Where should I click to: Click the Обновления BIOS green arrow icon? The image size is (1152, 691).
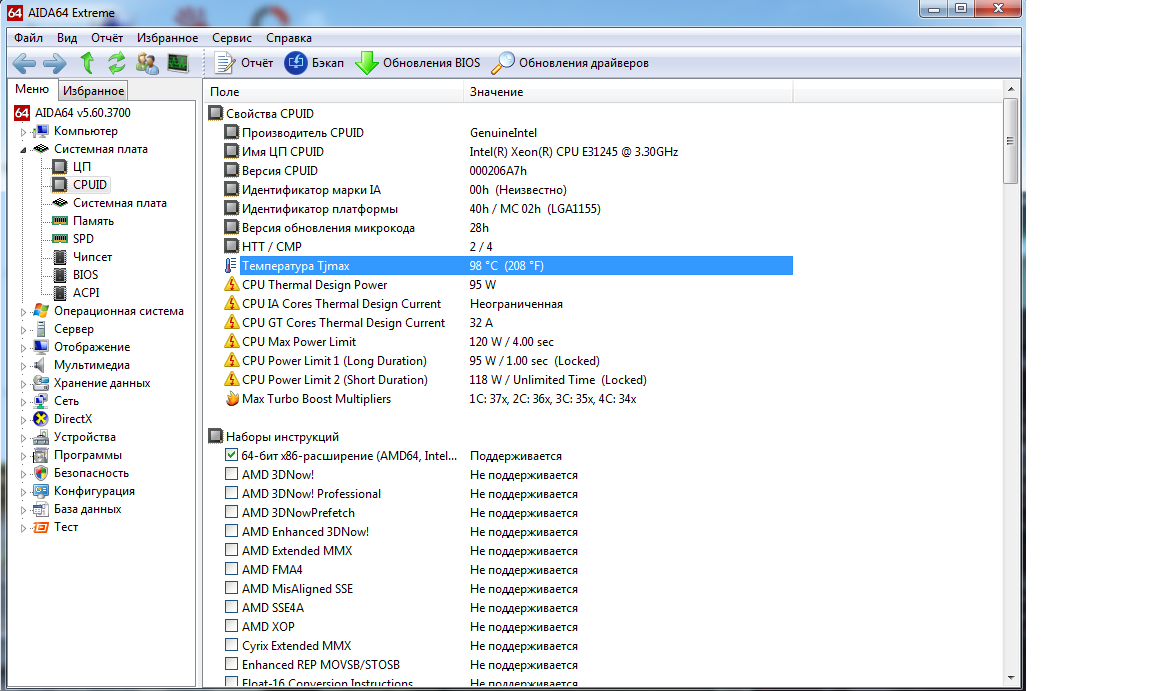[367, 63]
